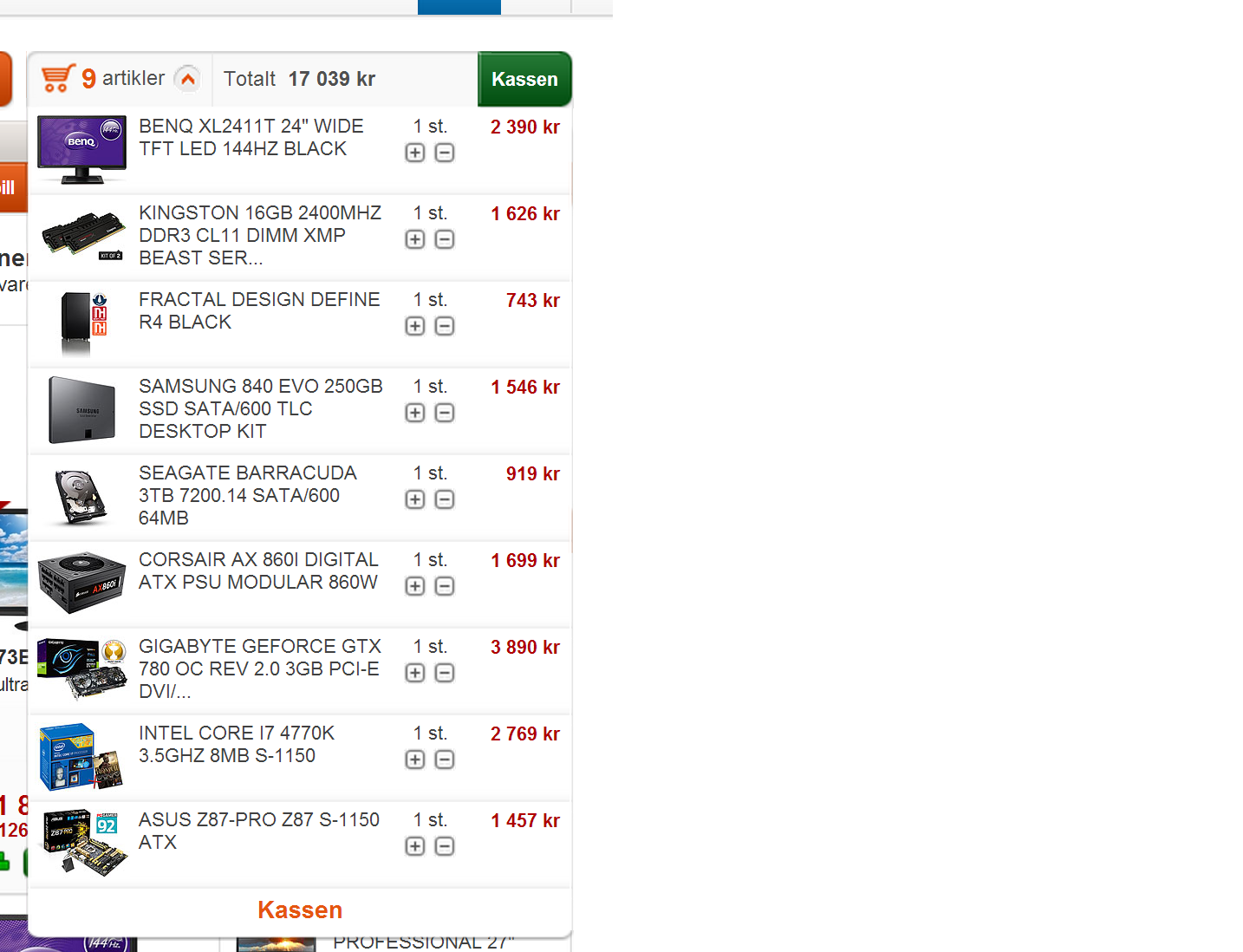Increase quantity of Fractal Design Define R4

coord(415,326)
